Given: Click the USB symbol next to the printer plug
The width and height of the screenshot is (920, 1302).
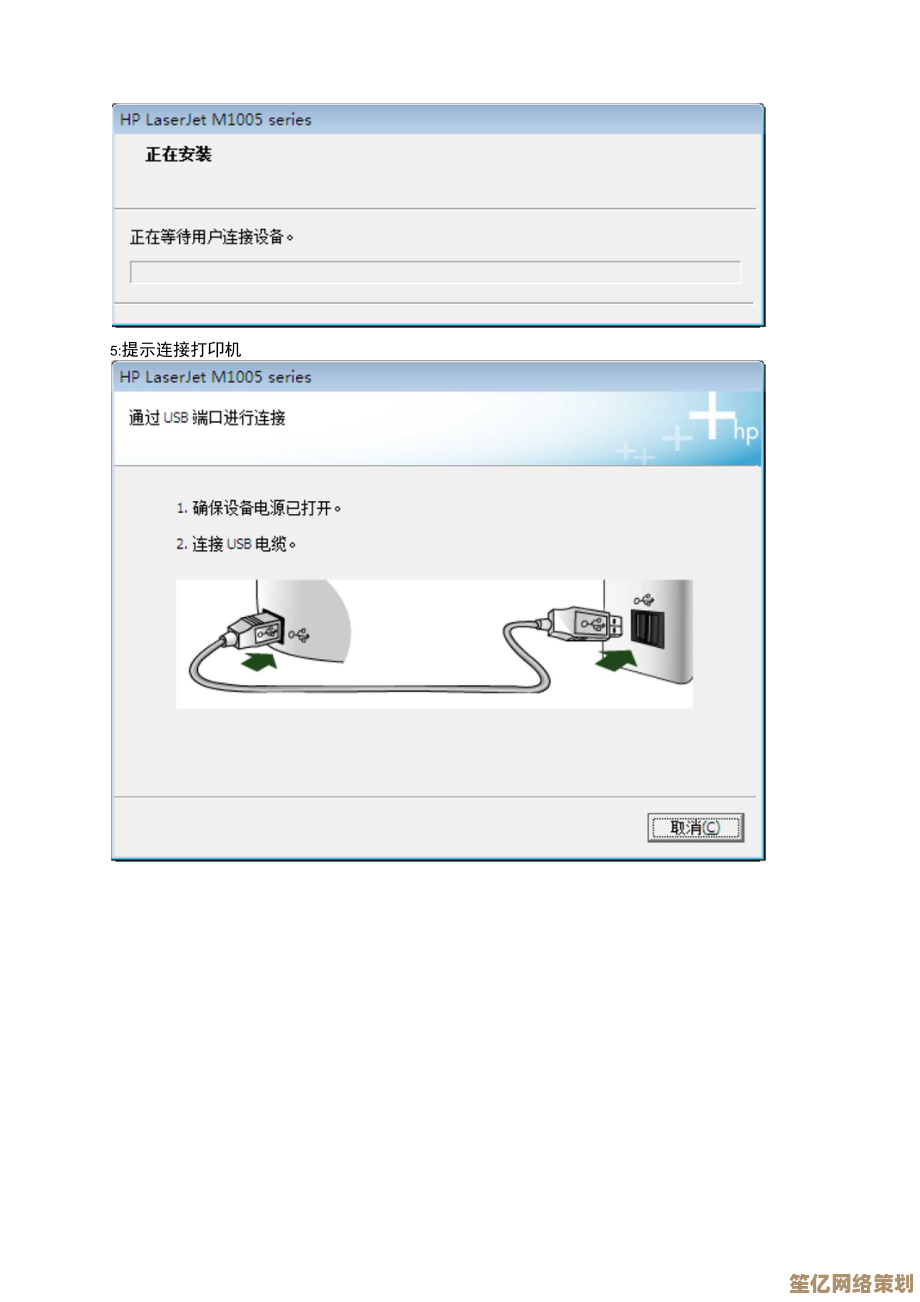Looking at the screenshot, I should point(299,633).
